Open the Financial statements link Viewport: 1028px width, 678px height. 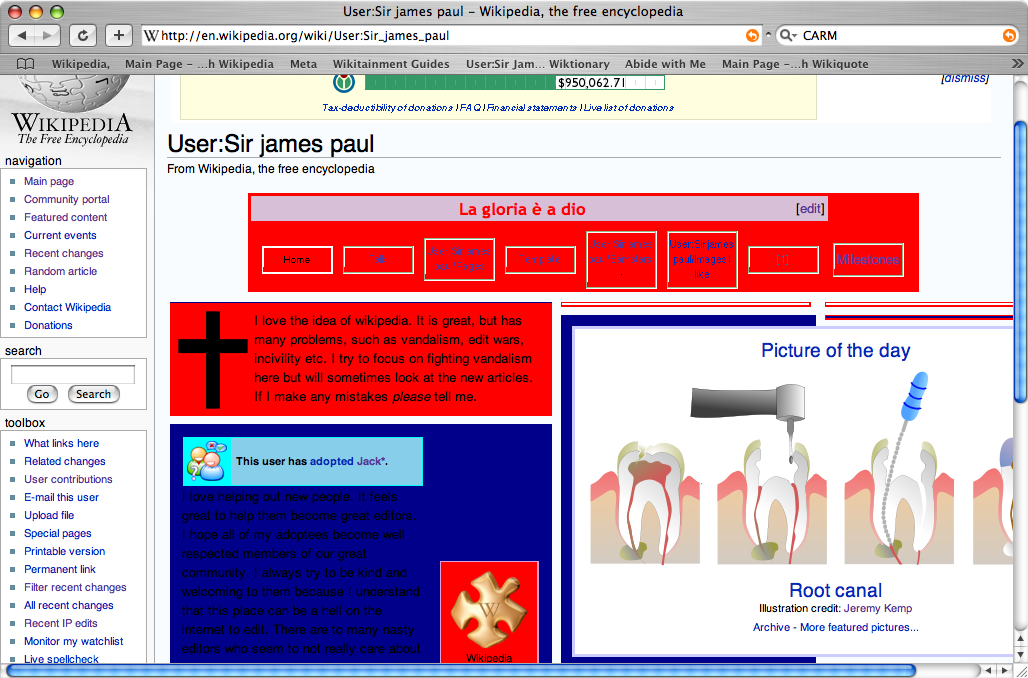click(x=532, y=108)
